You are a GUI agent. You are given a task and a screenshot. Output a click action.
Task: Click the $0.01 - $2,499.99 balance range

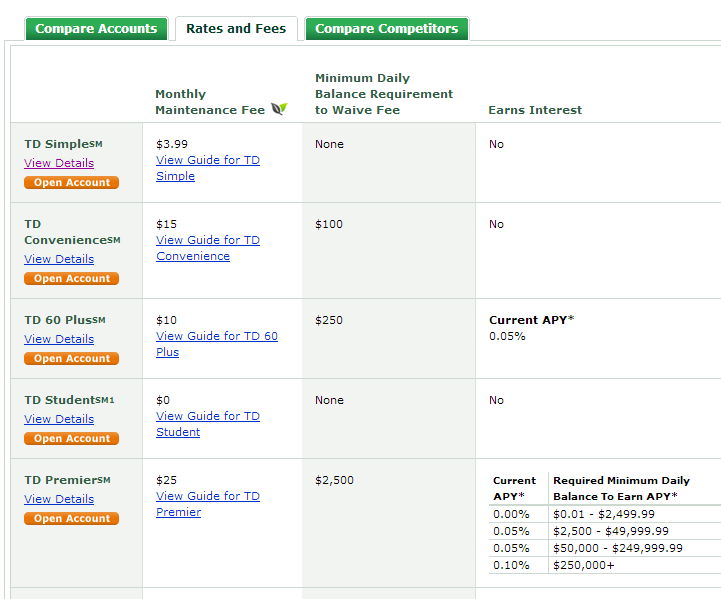point(604,514)
